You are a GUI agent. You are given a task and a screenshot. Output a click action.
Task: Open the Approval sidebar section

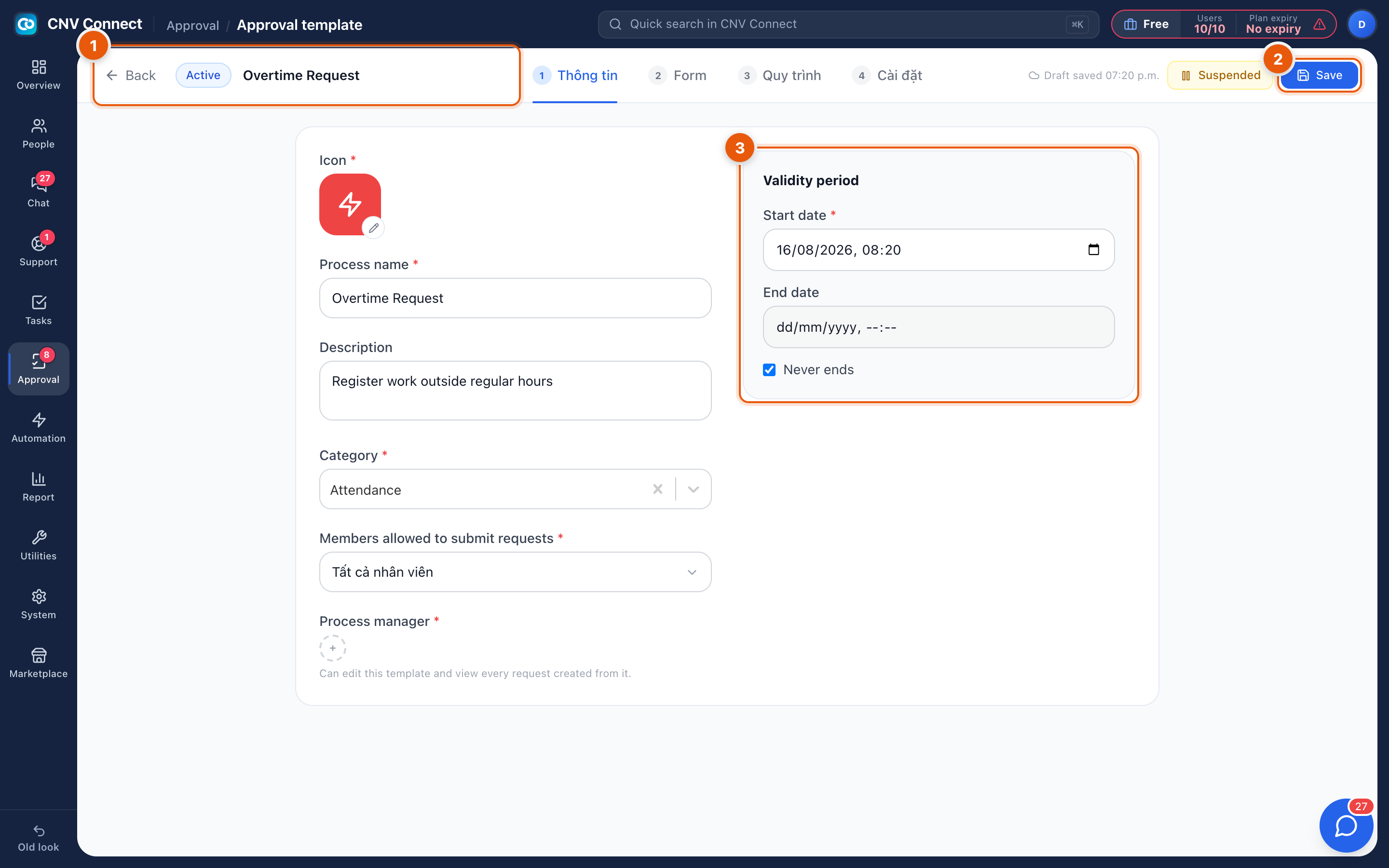pos(39,369)
